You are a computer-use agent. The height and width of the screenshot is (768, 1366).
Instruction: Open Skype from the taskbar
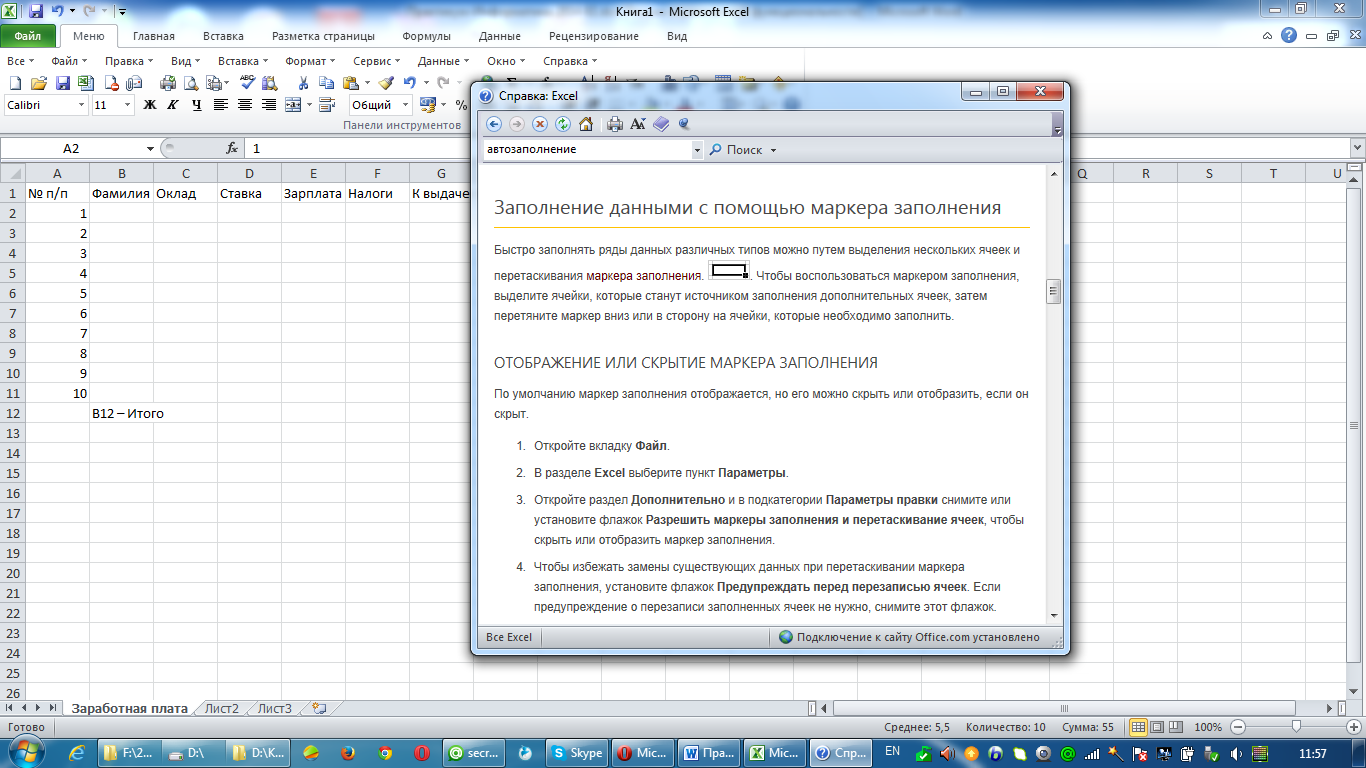(578, 753)
